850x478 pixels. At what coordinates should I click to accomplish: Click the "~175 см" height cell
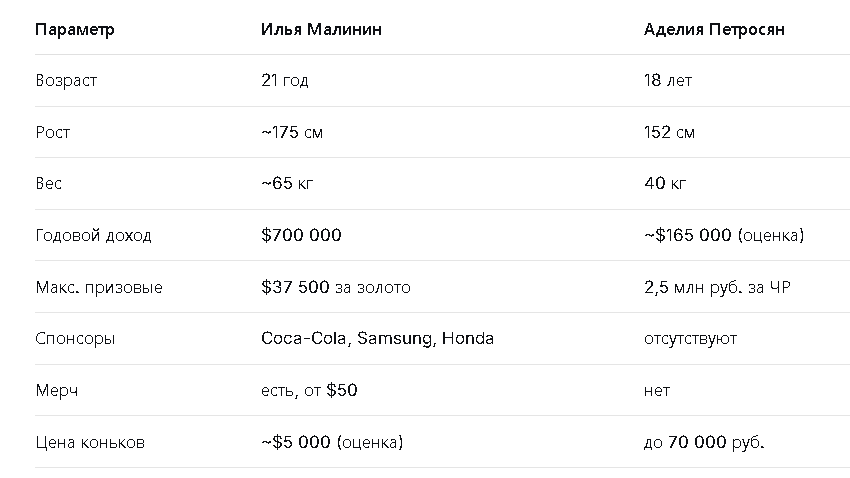(292, 132)
